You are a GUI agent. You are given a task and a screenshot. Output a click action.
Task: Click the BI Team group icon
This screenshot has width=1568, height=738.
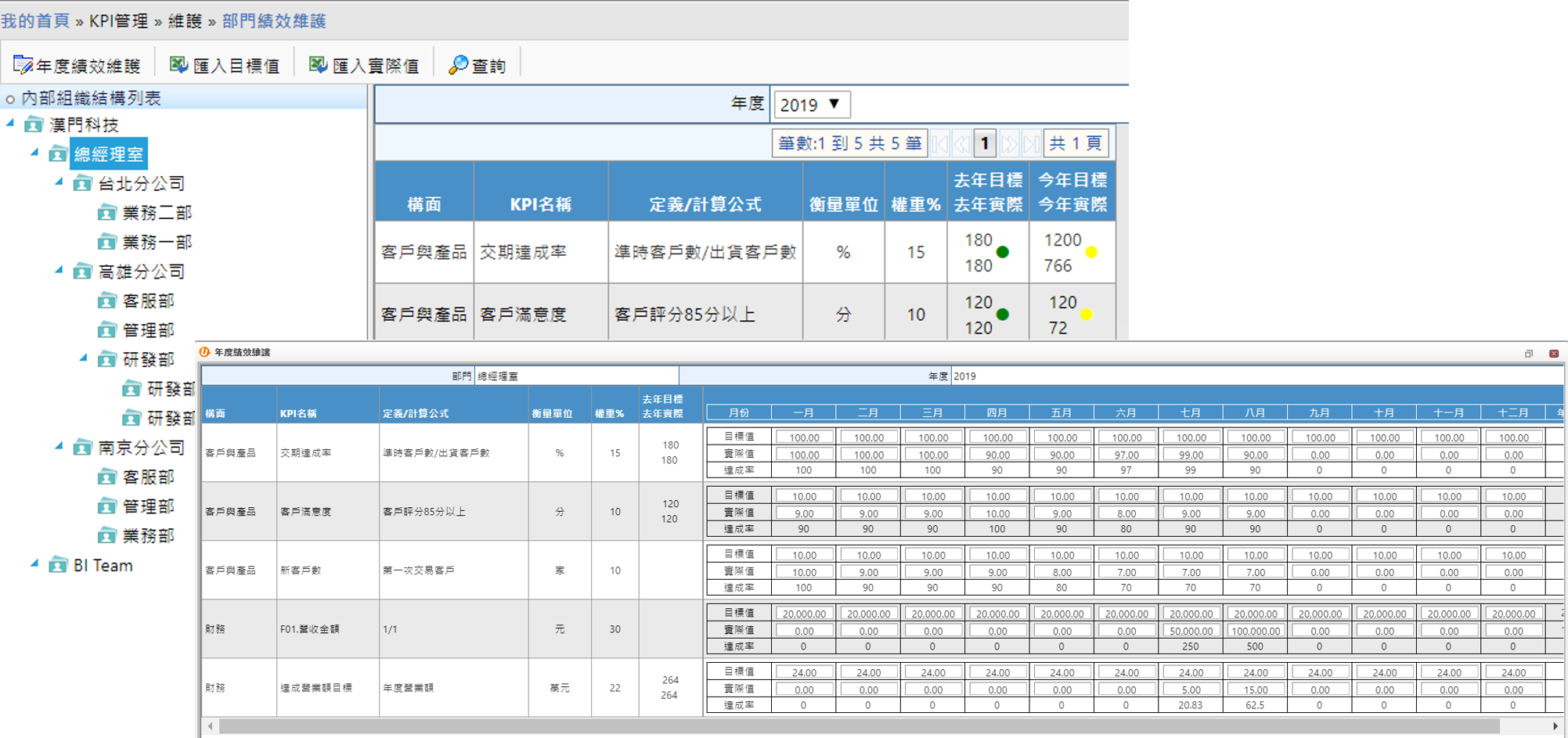58,565
